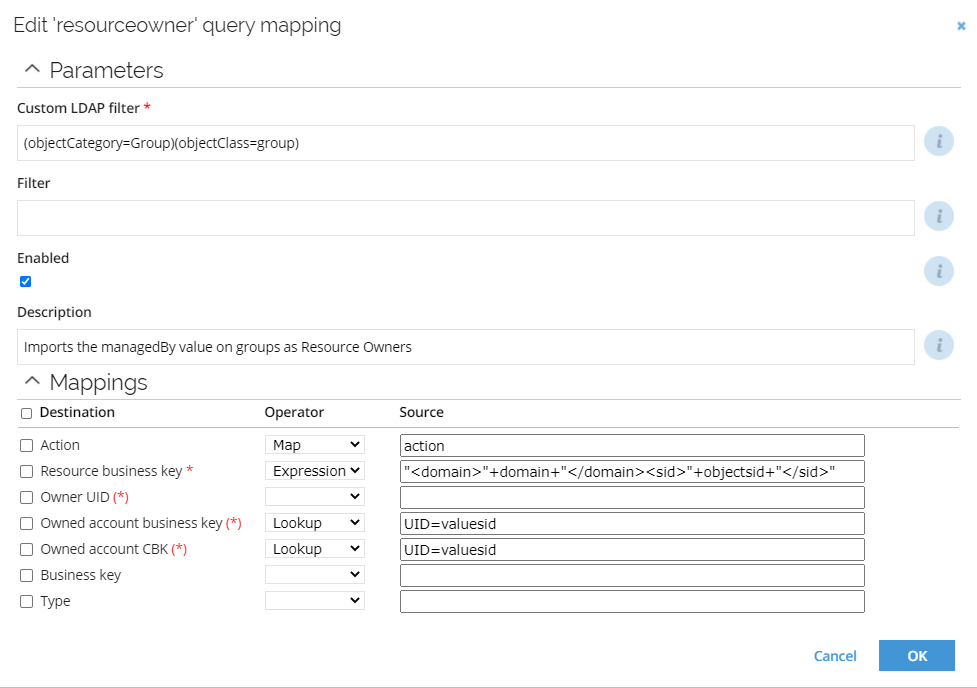Uncheck the Enabled checkbox
The height and width of the screenshot is (688, 977).
click(26, 282)
